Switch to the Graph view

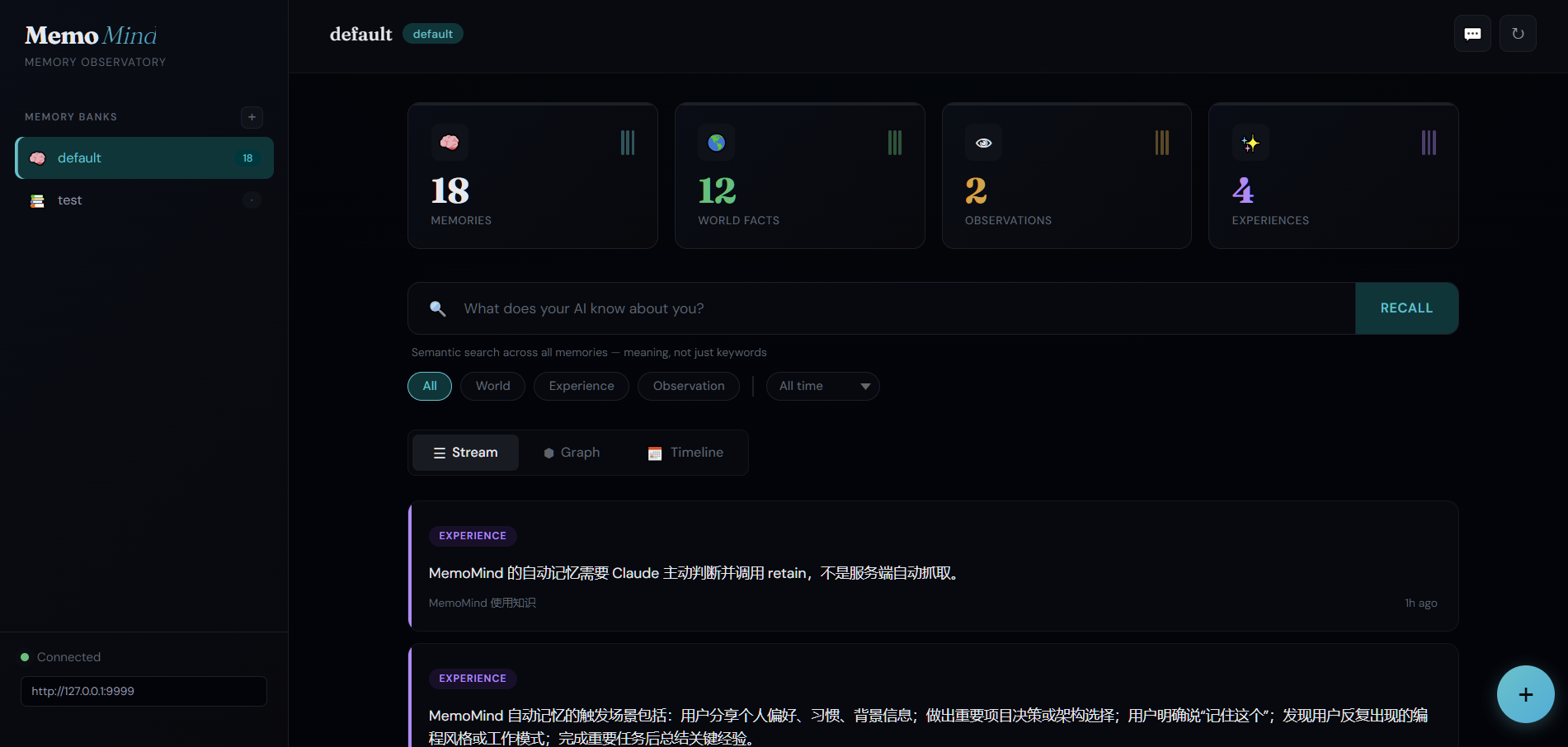click(x=571, y=452)
